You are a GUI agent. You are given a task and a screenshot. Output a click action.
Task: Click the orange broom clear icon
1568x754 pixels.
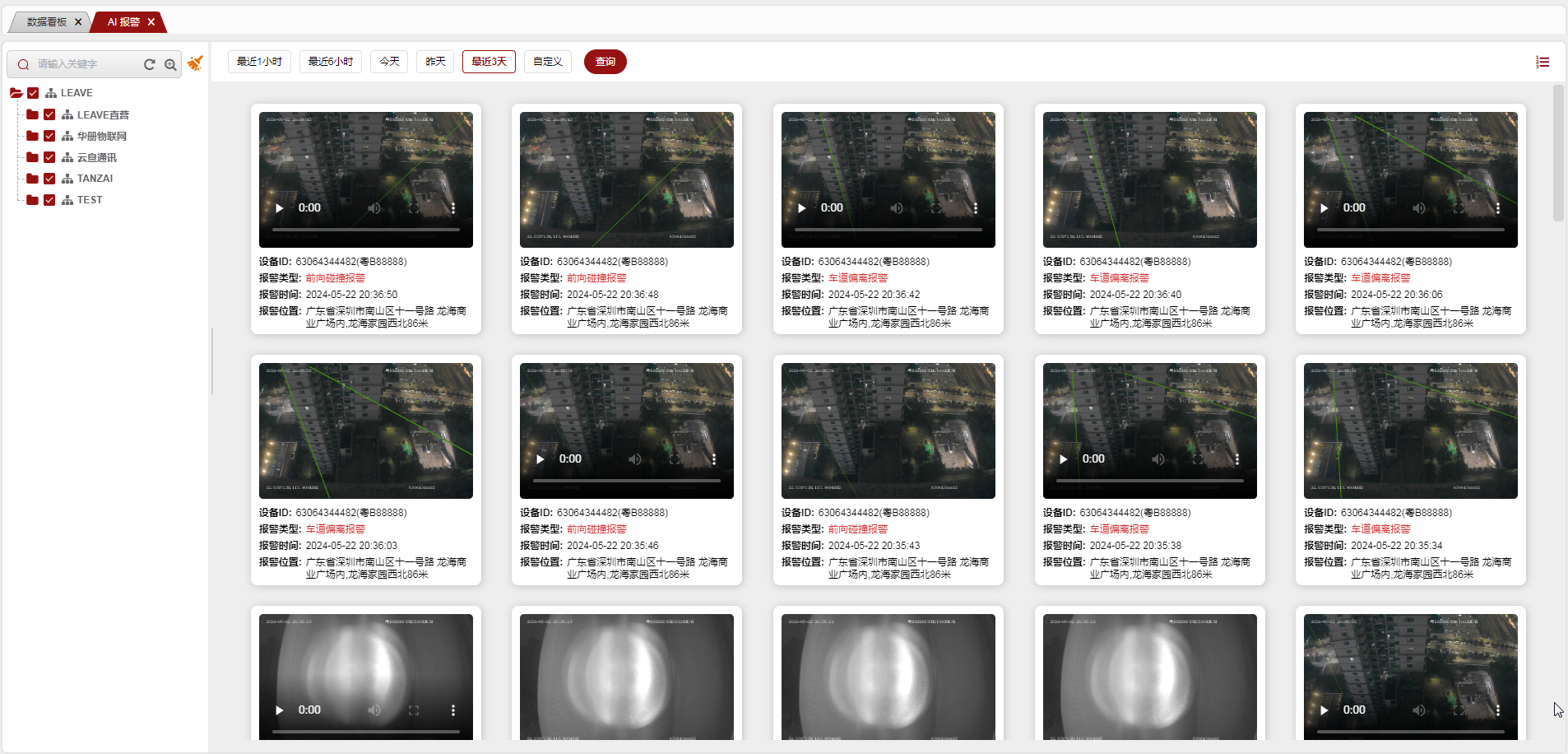coord(195,63)
